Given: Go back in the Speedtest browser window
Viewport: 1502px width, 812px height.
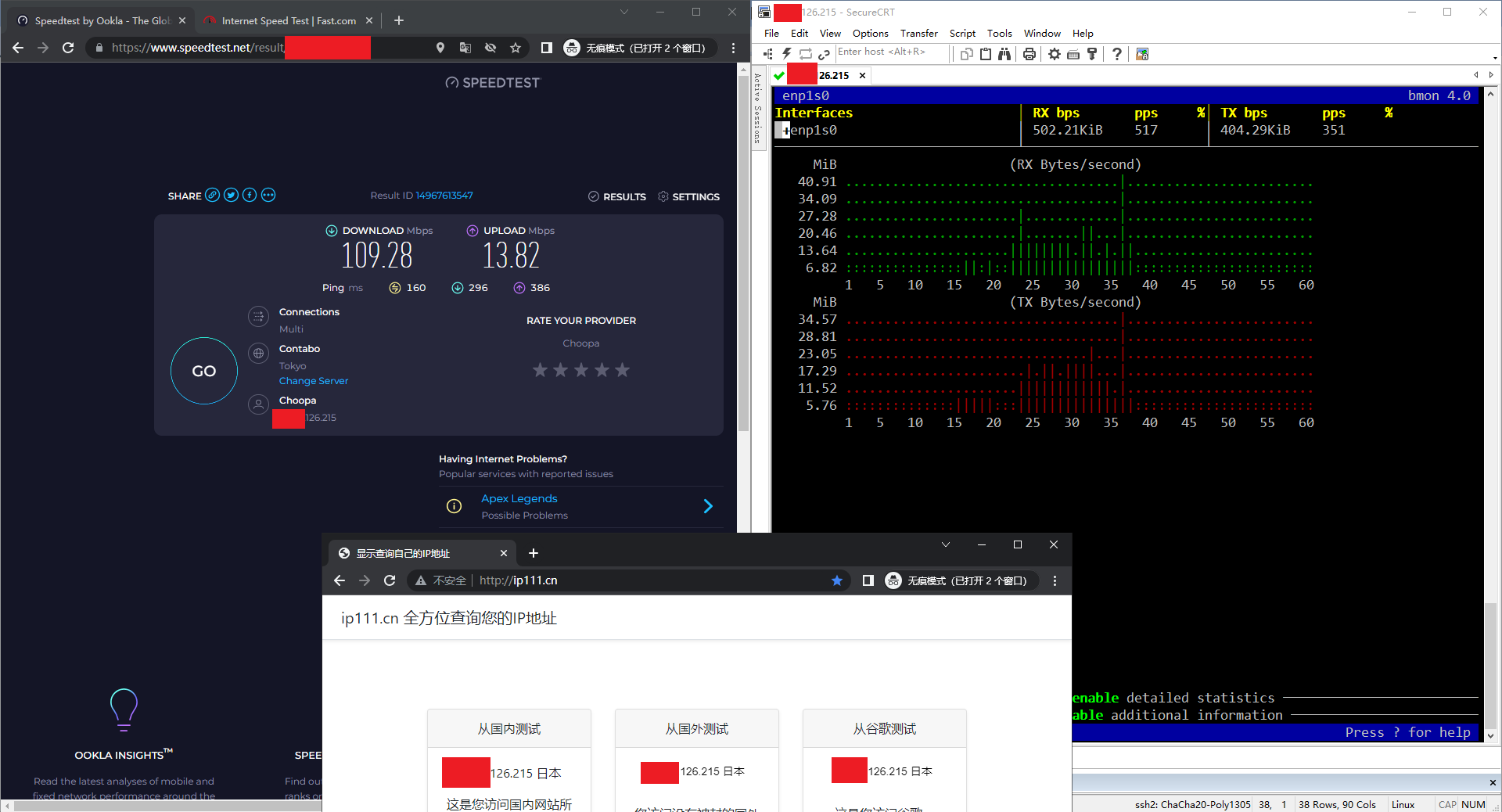Looking at the screenshot, I should click(x=18, y=48).
